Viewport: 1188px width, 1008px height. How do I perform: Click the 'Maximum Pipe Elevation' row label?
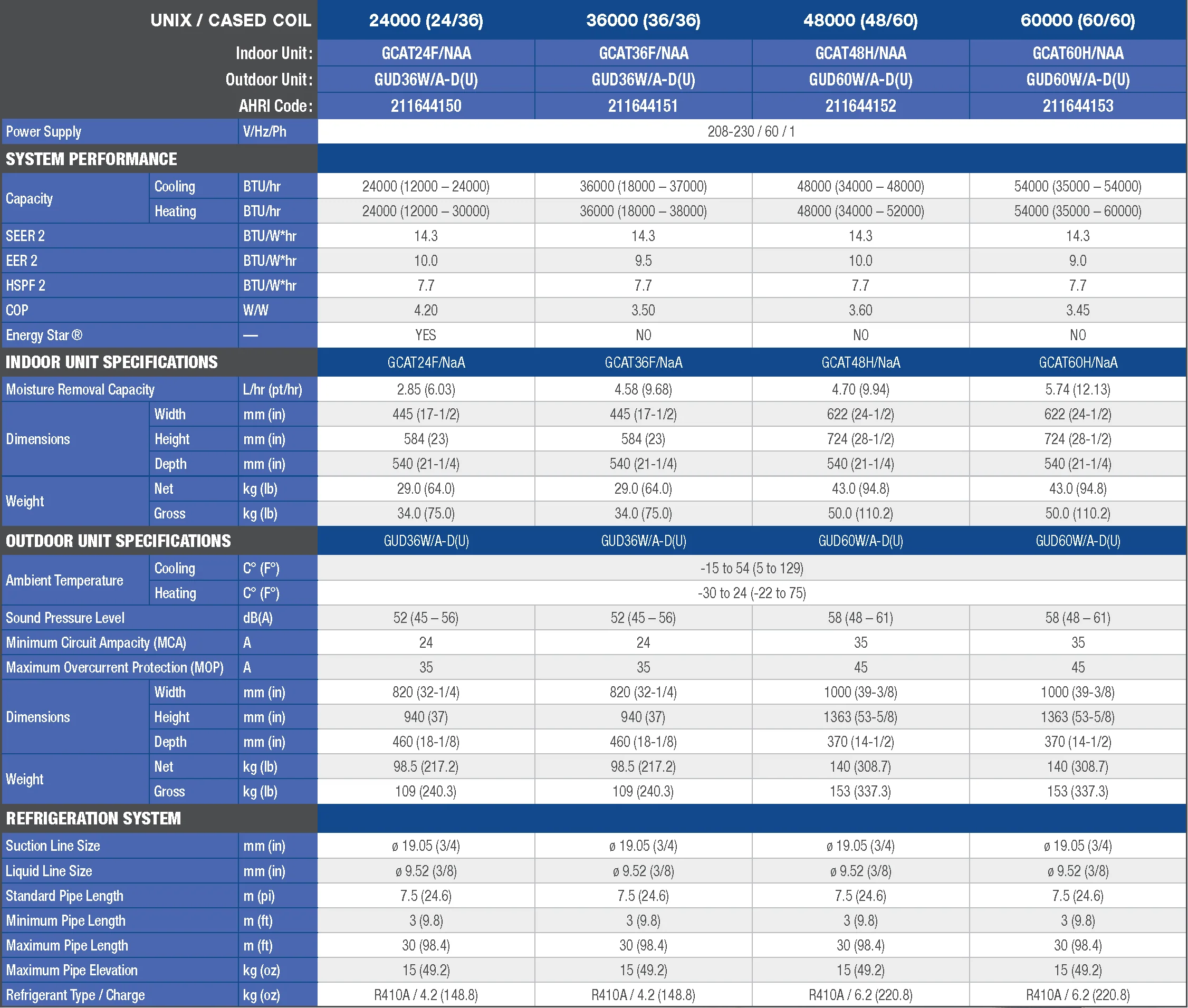[x=71, y=971]
